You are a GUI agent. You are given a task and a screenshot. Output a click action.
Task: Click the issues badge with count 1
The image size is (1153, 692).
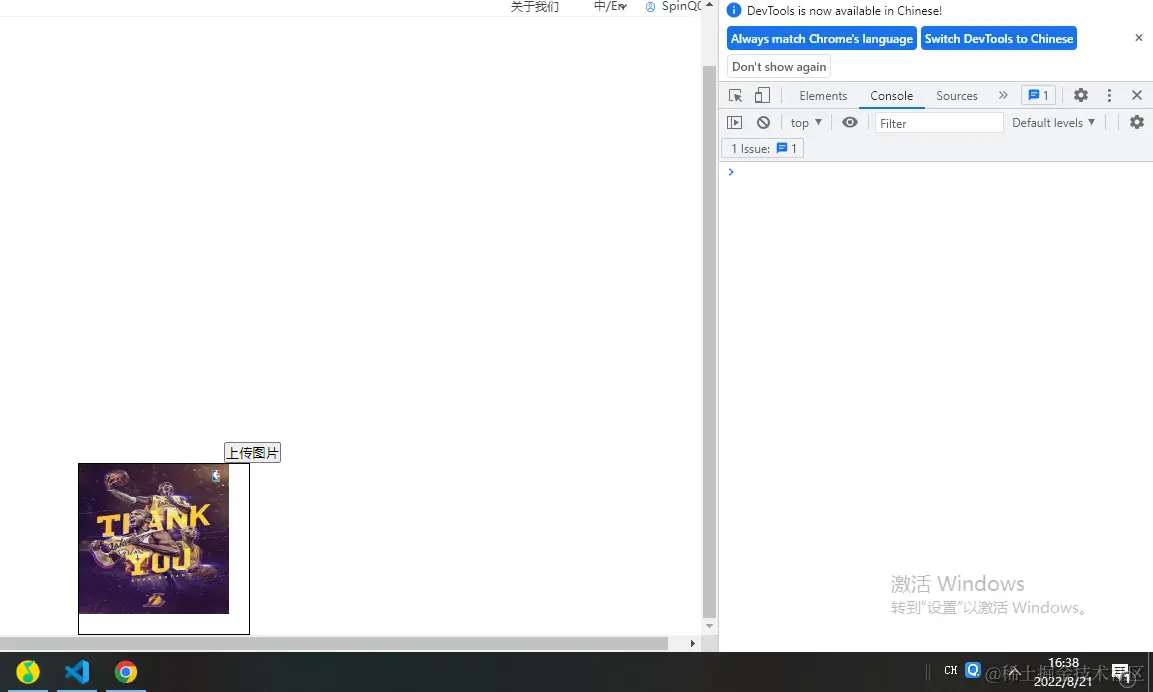click(1038, 95)
